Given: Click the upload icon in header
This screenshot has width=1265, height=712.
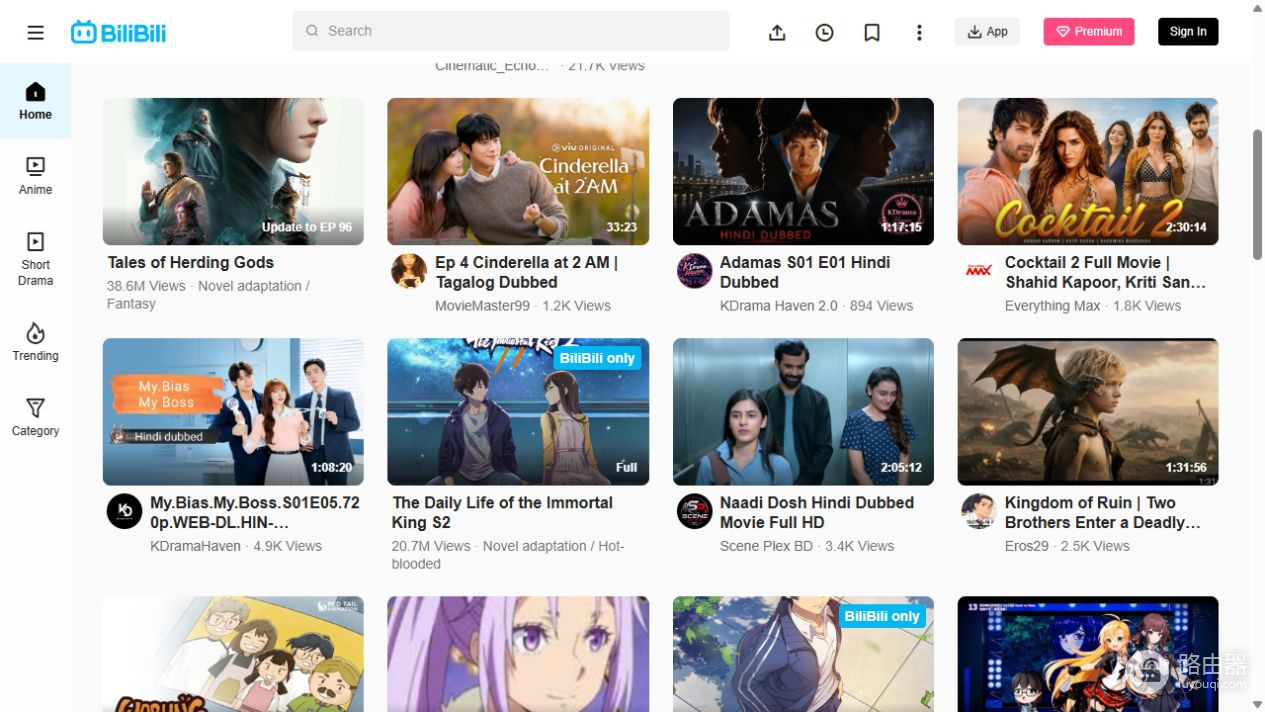Looking at the screenshot, I should point(777,32).
